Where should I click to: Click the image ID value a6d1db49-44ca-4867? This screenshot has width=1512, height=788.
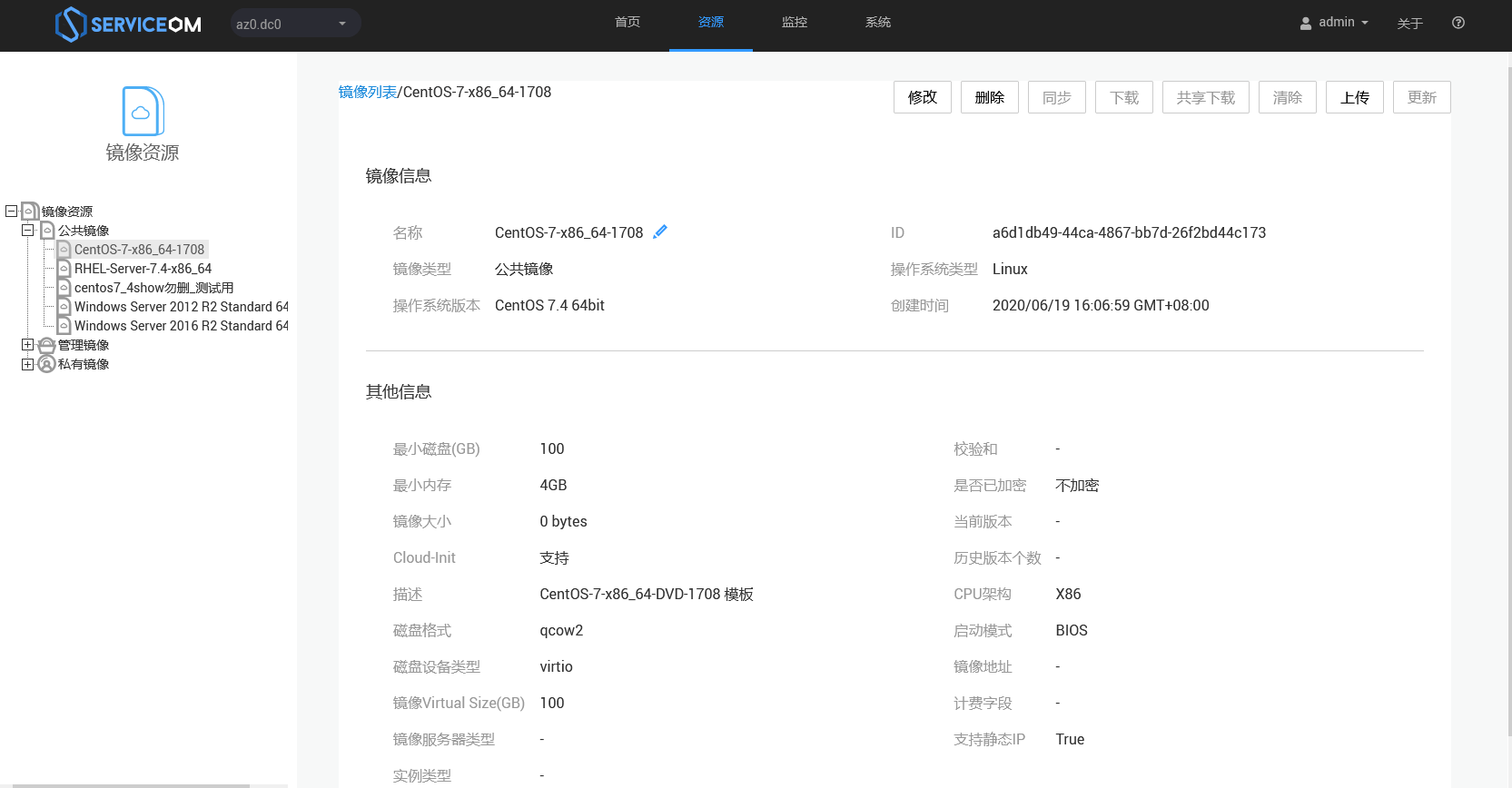click(x=1129, y=232)
